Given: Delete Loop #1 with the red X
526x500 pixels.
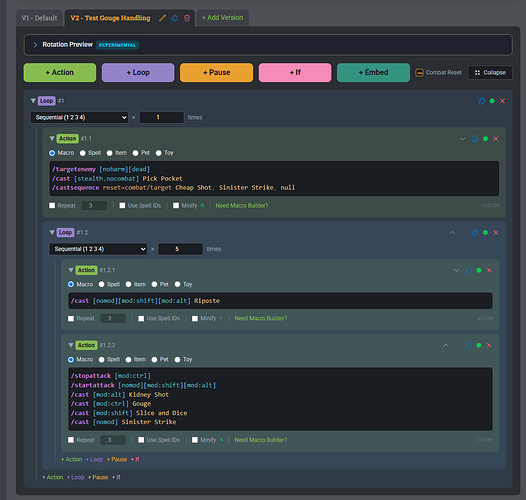Looking at the screenshot, I should coord(503,101).
